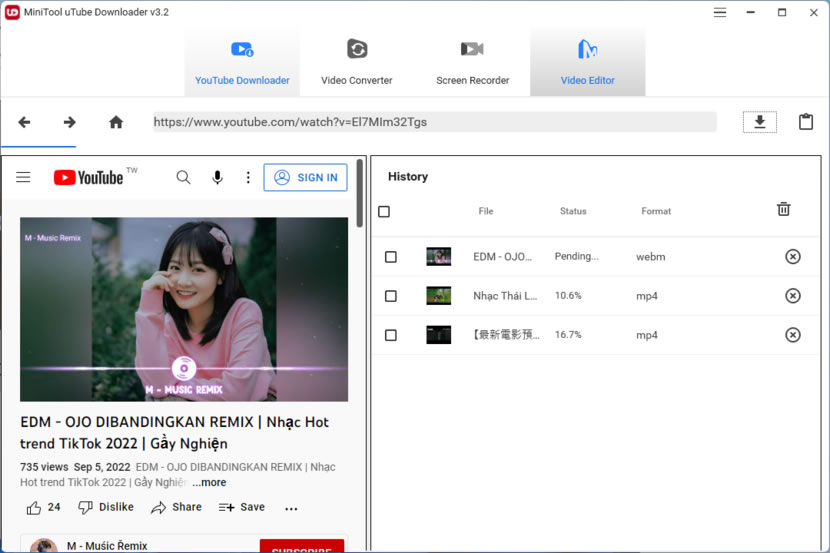Check the box for EDM - OJO row

tap(391, 257)
